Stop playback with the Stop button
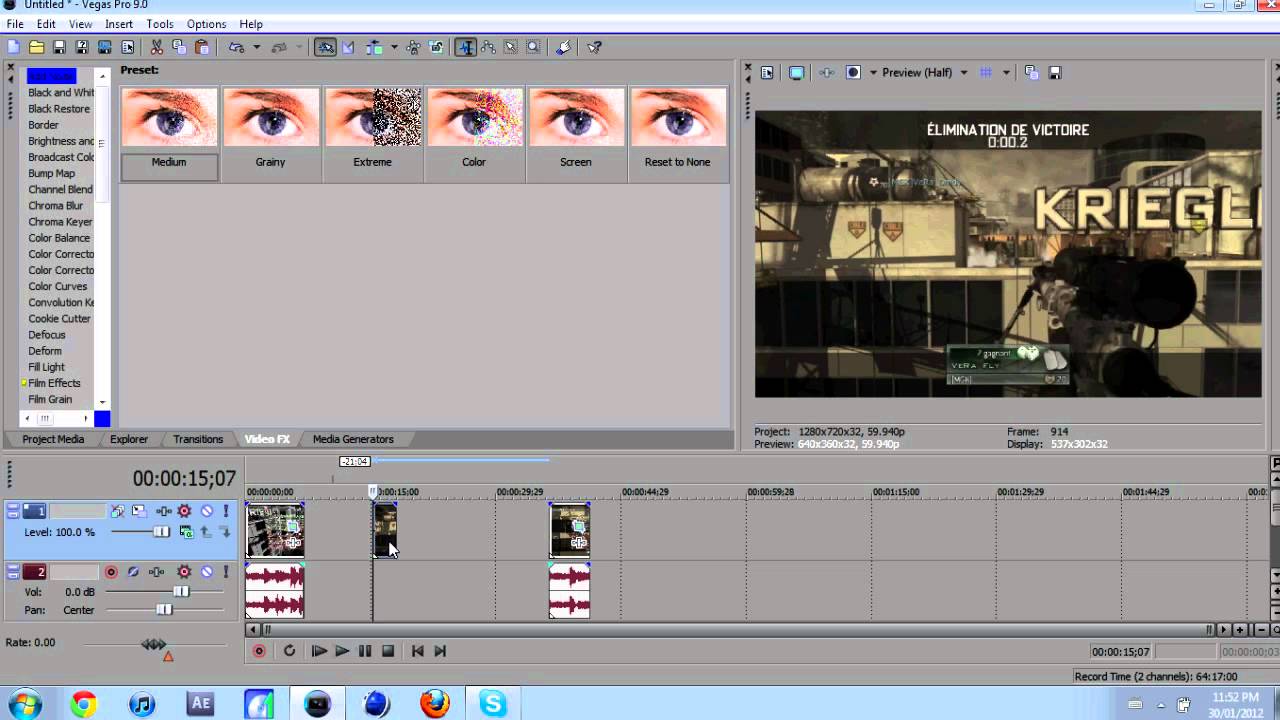The image size is (1280, 720). [388, 651]
